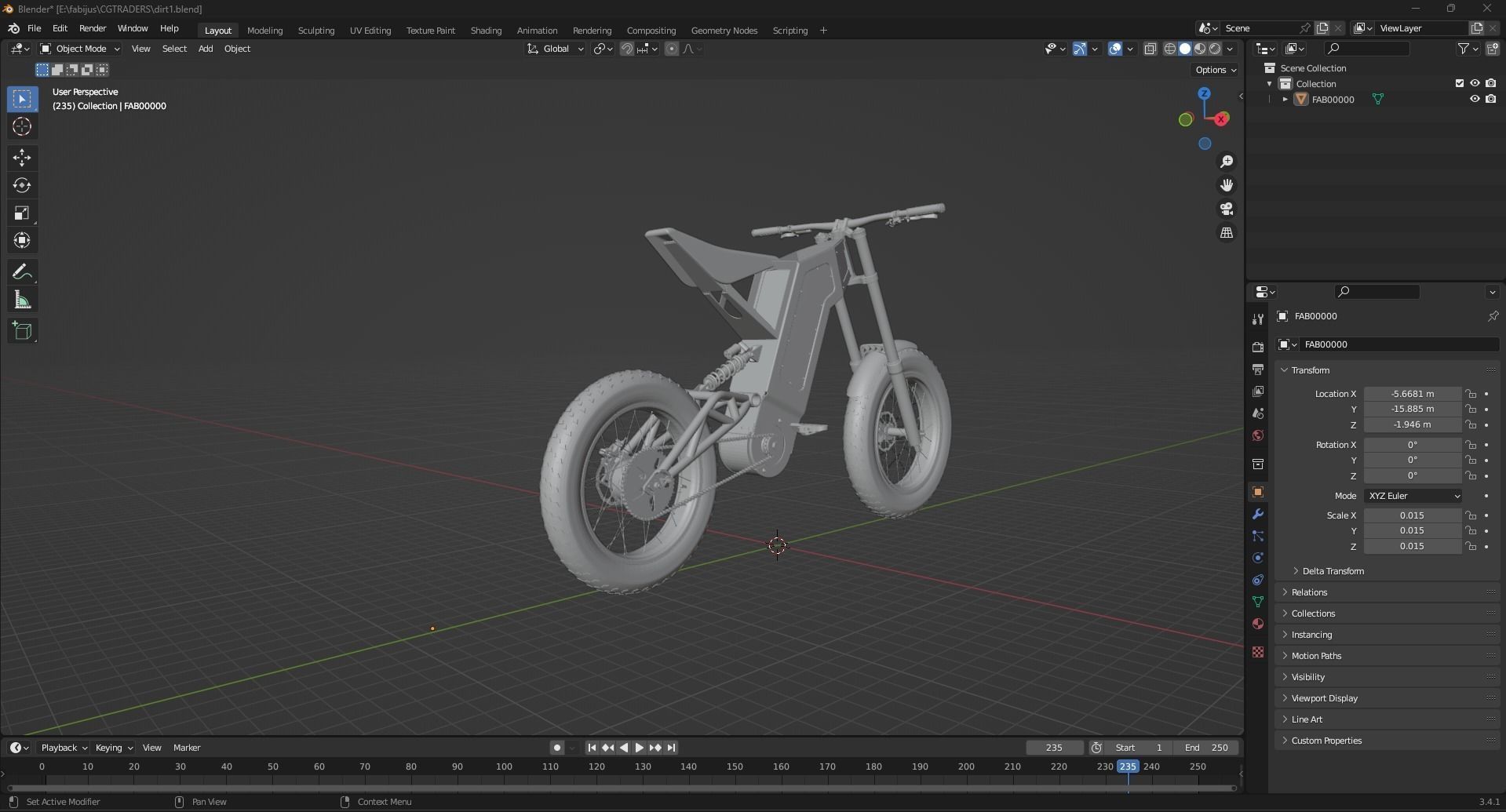This screenshot has width=1506, height=812.
Task: Select the Annotate tool
Action: 22,272
